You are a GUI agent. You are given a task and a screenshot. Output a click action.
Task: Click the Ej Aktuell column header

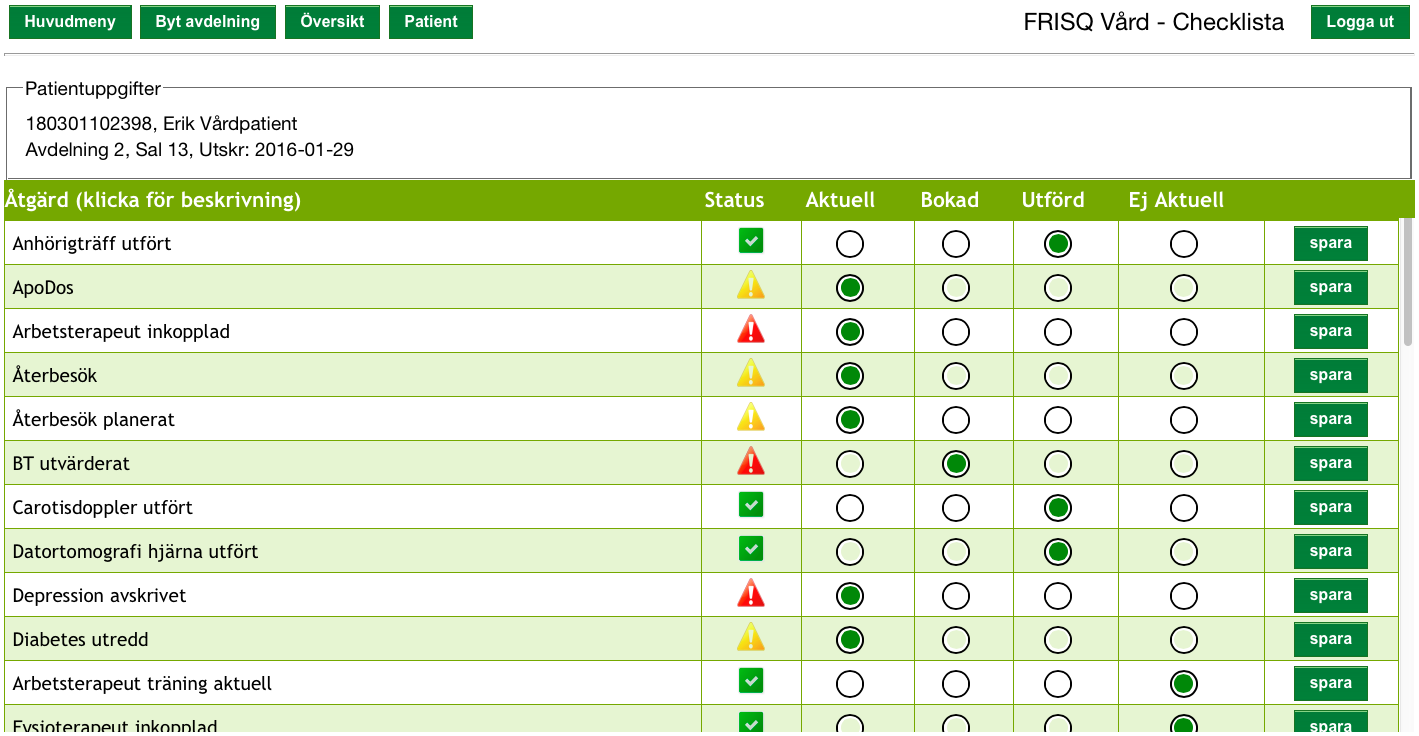coord(1176,200)
